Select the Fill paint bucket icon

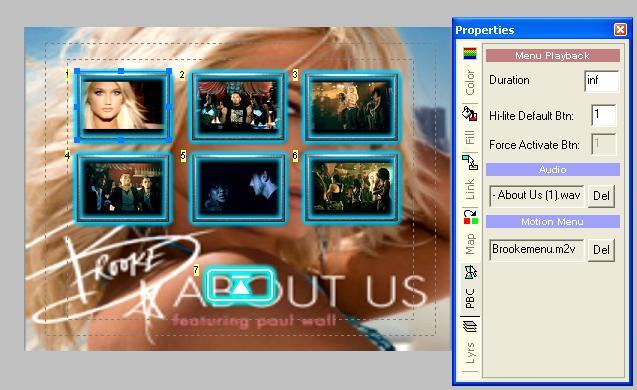pyautogui.click(x=470, y=114)
